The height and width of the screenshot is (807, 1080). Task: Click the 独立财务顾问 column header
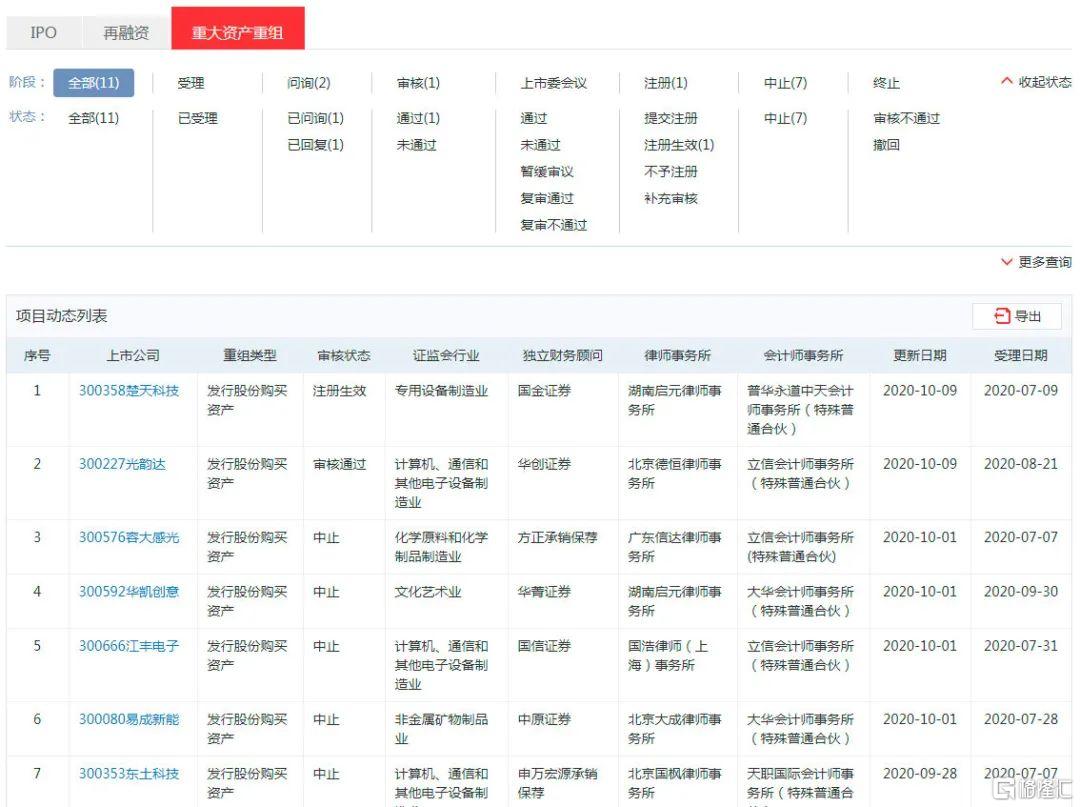point(563,355)
